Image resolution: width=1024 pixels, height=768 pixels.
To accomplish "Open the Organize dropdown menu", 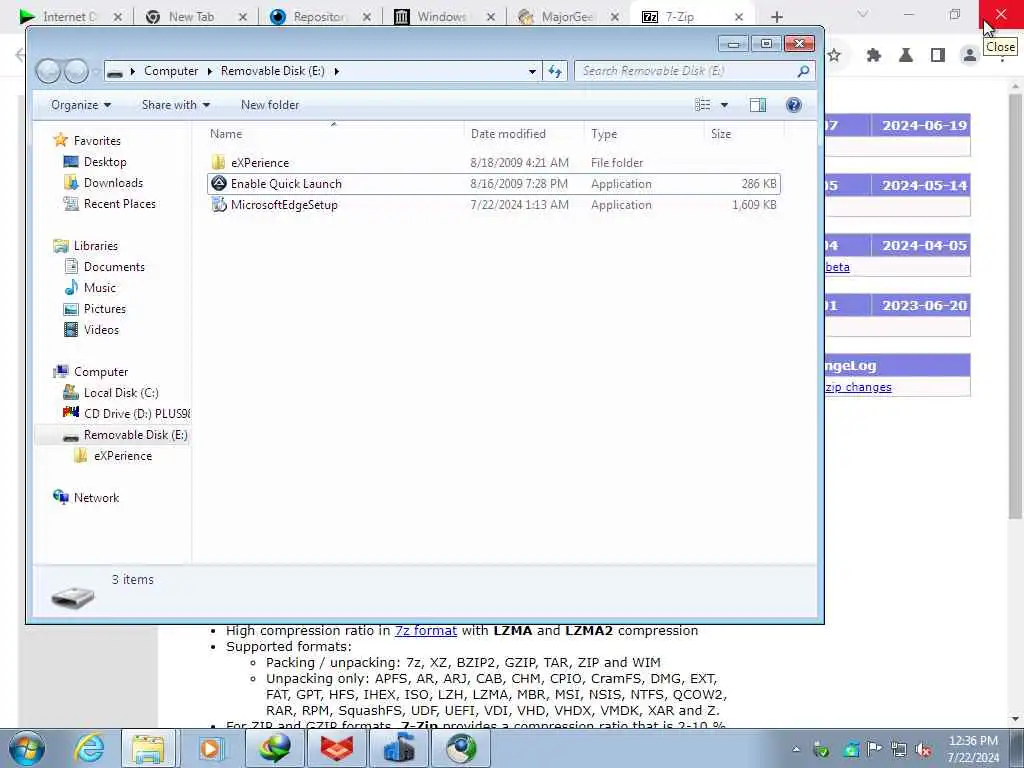I will coord(81,104).
